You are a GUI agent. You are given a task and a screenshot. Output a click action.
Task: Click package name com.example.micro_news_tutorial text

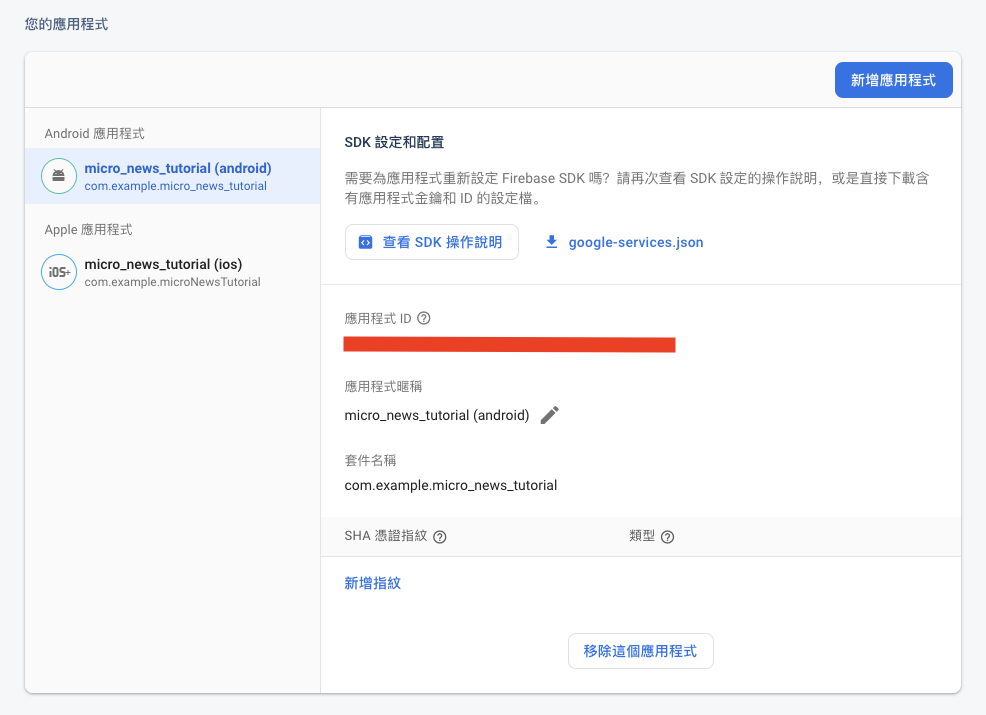point(450,485)
